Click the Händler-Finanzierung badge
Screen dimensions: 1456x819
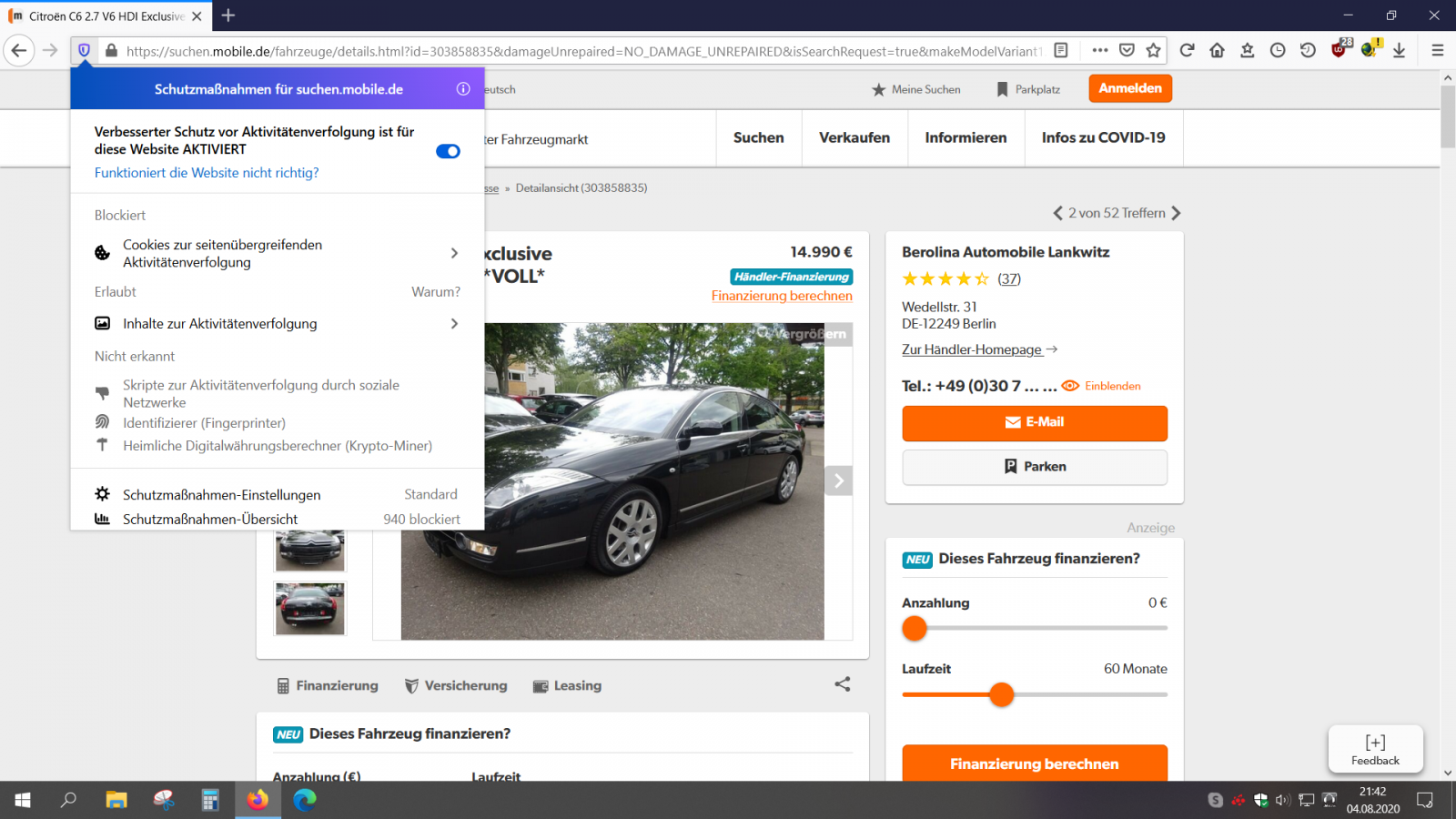[x=792, y=277]
